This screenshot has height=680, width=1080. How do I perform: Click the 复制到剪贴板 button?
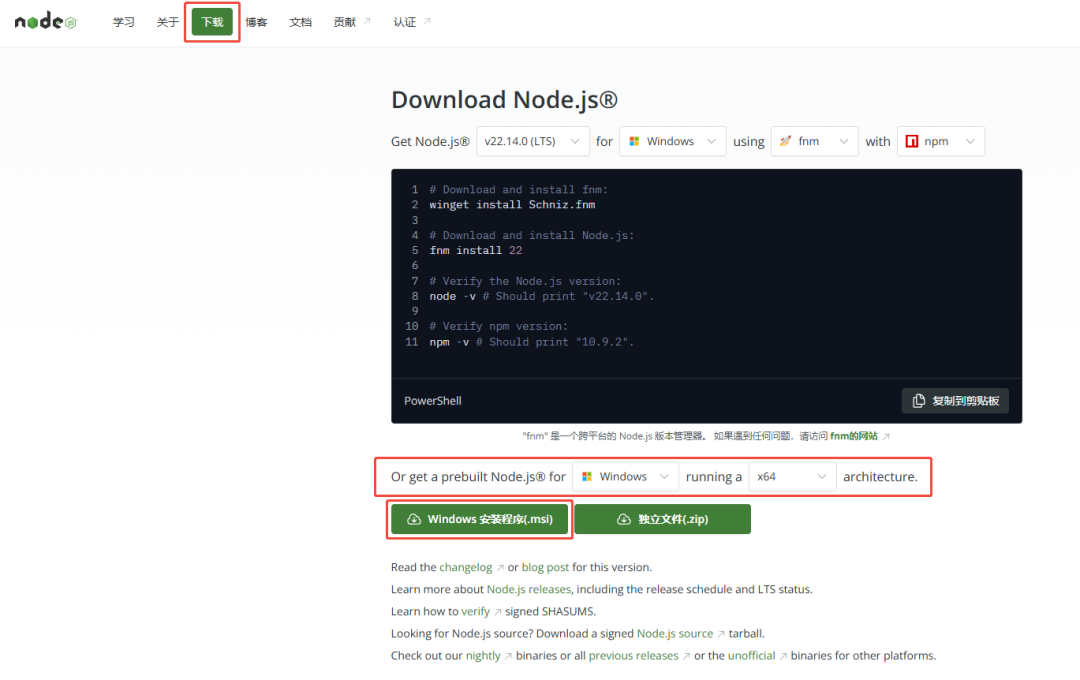click(955, 401)
